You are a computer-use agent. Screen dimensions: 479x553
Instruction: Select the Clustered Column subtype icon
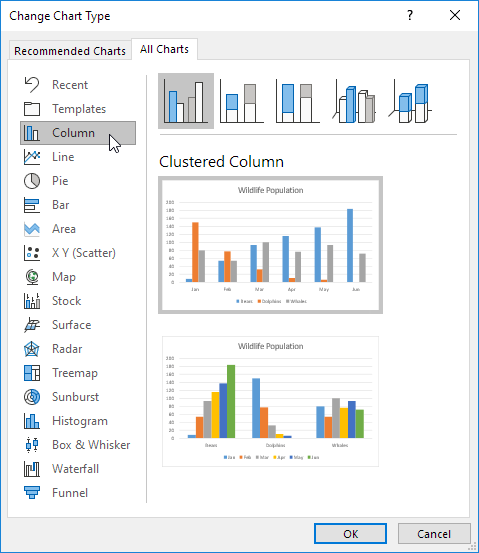[x=186, y=101]
